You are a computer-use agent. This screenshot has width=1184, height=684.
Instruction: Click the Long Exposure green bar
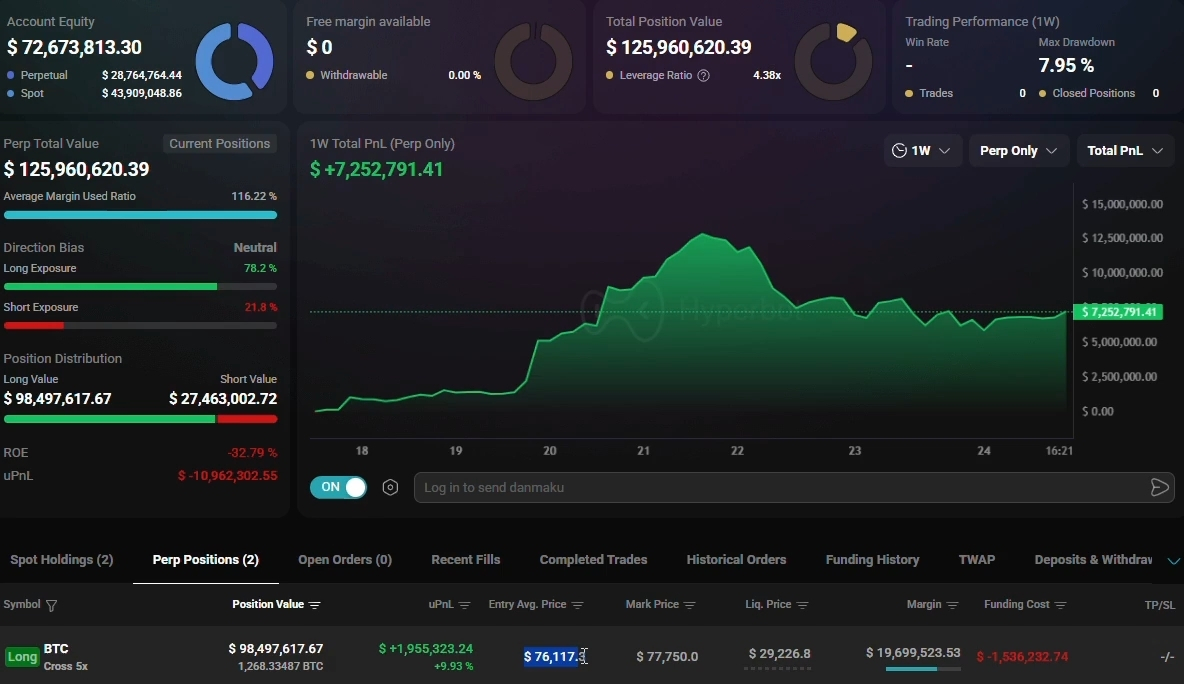110,287
